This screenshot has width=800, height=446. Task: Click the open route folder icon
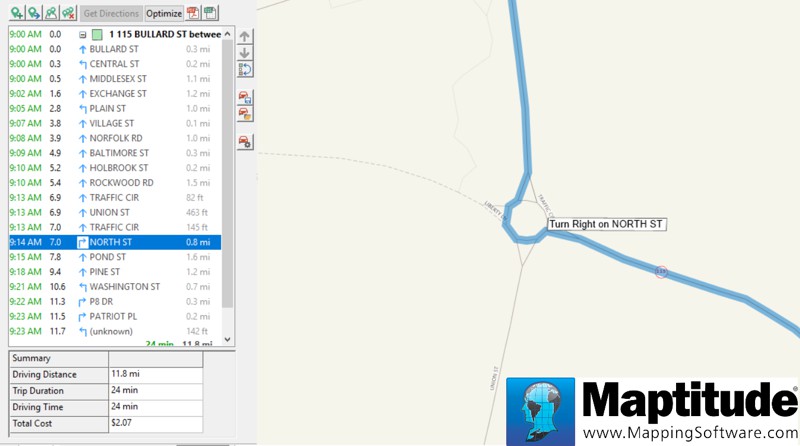(x=245, y=114)
